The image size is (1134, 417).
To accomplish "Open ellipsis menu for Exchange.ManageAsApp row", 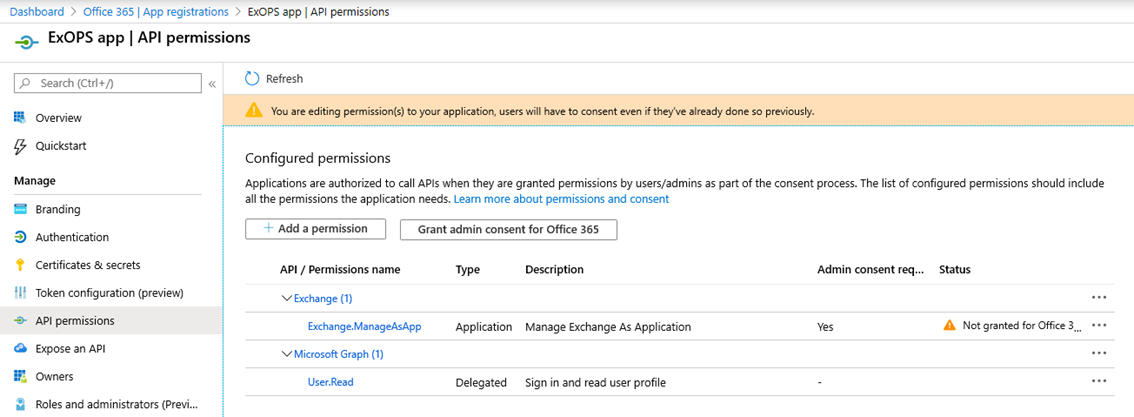I will tap(1099, 325).
